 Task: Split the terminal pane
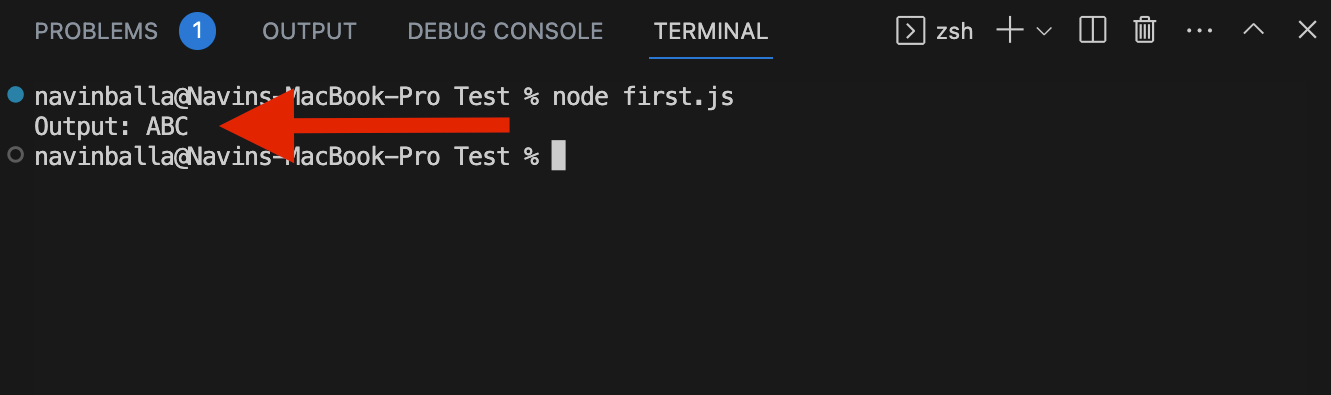[1093, 31]
